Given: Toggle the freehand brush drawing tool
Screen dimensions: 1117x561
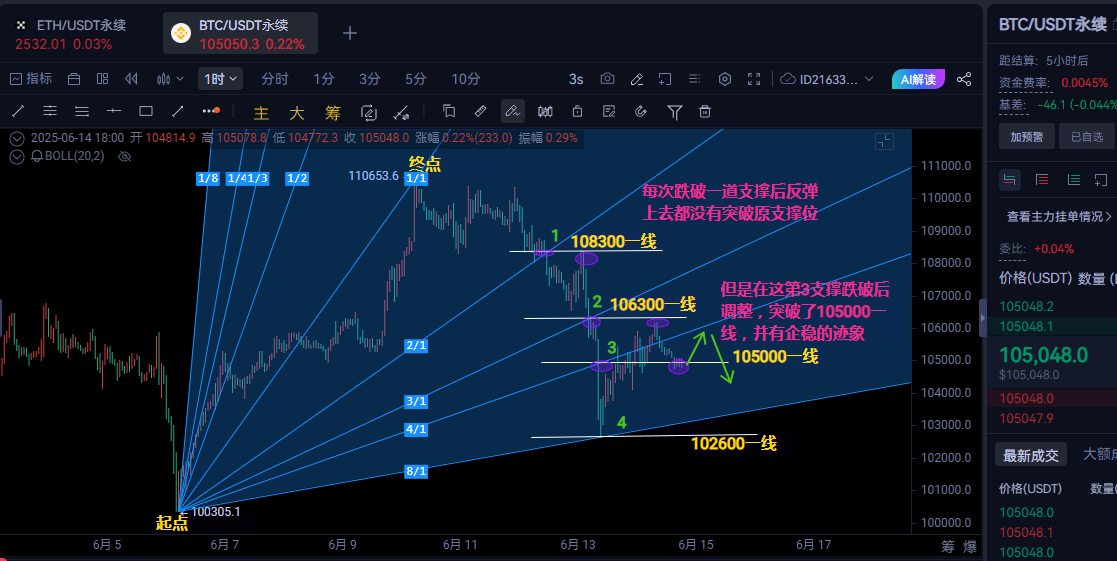Looking at the screenshot, I should (512, 111).
